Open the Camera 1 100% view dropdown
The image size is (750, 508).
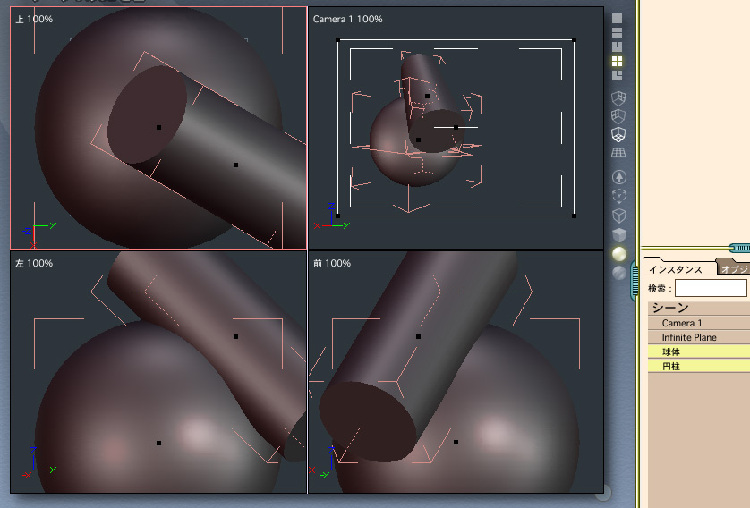(347, 19)
